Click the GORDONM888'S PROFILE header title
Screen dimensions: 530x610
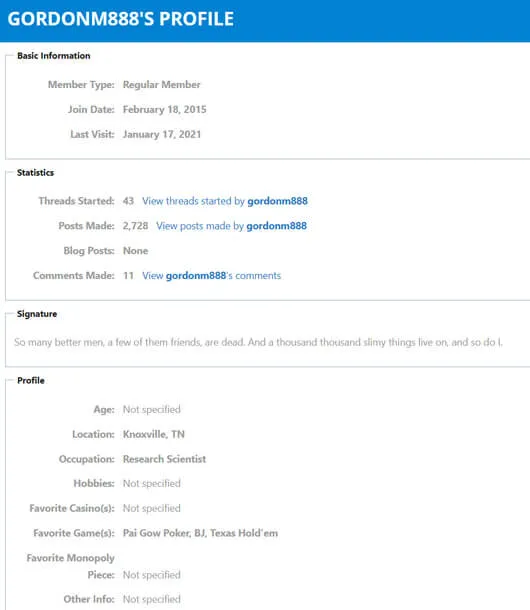(121, 19)
